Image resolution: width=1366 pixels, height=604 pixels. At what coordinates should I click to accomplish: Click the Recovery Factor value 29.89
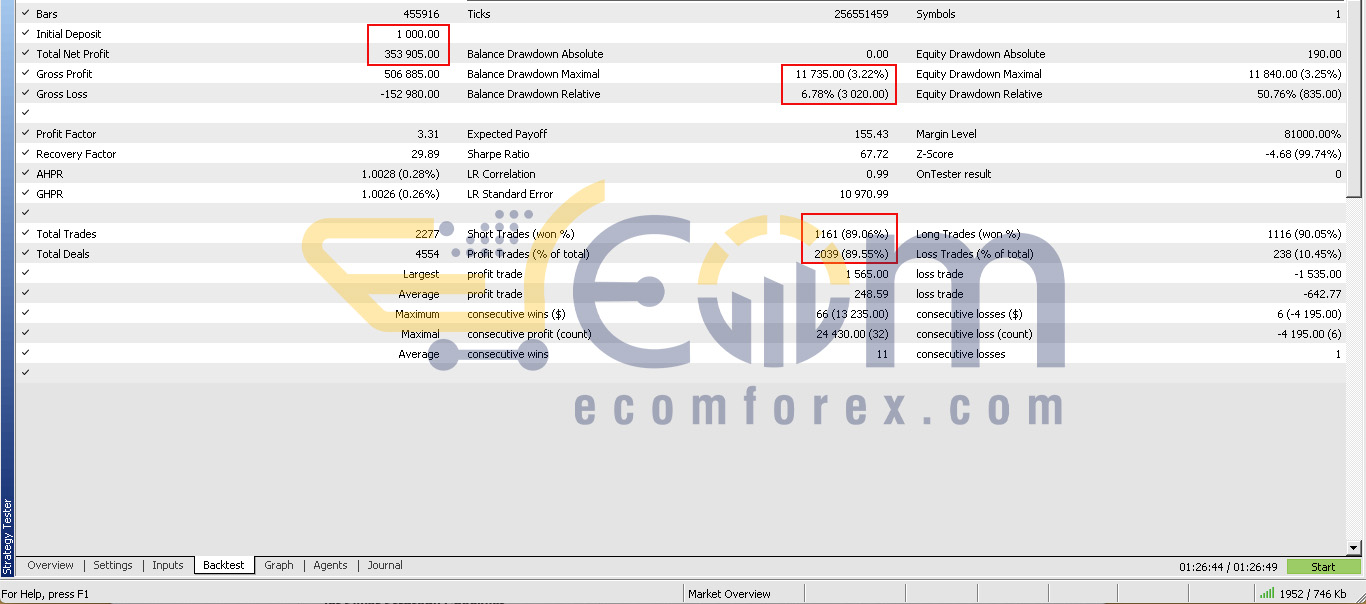point(426,154)
